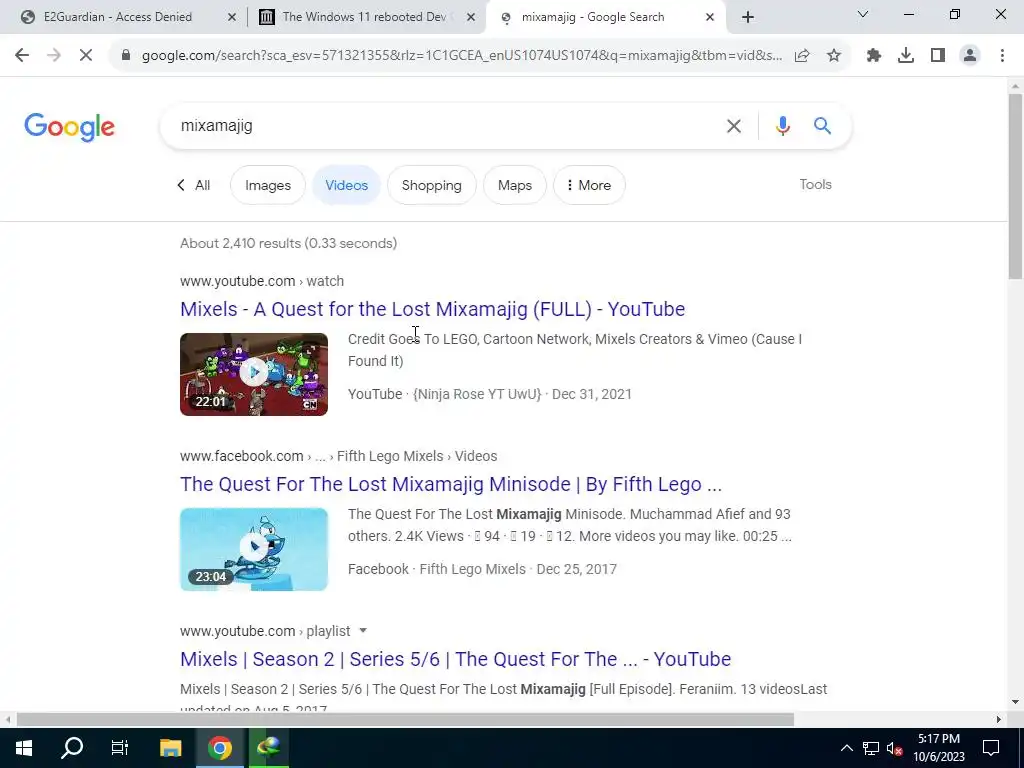The height and width of the screenshot is (768, 1024).
Task: Open the Extensions puzzle icon
Action: 874,56
